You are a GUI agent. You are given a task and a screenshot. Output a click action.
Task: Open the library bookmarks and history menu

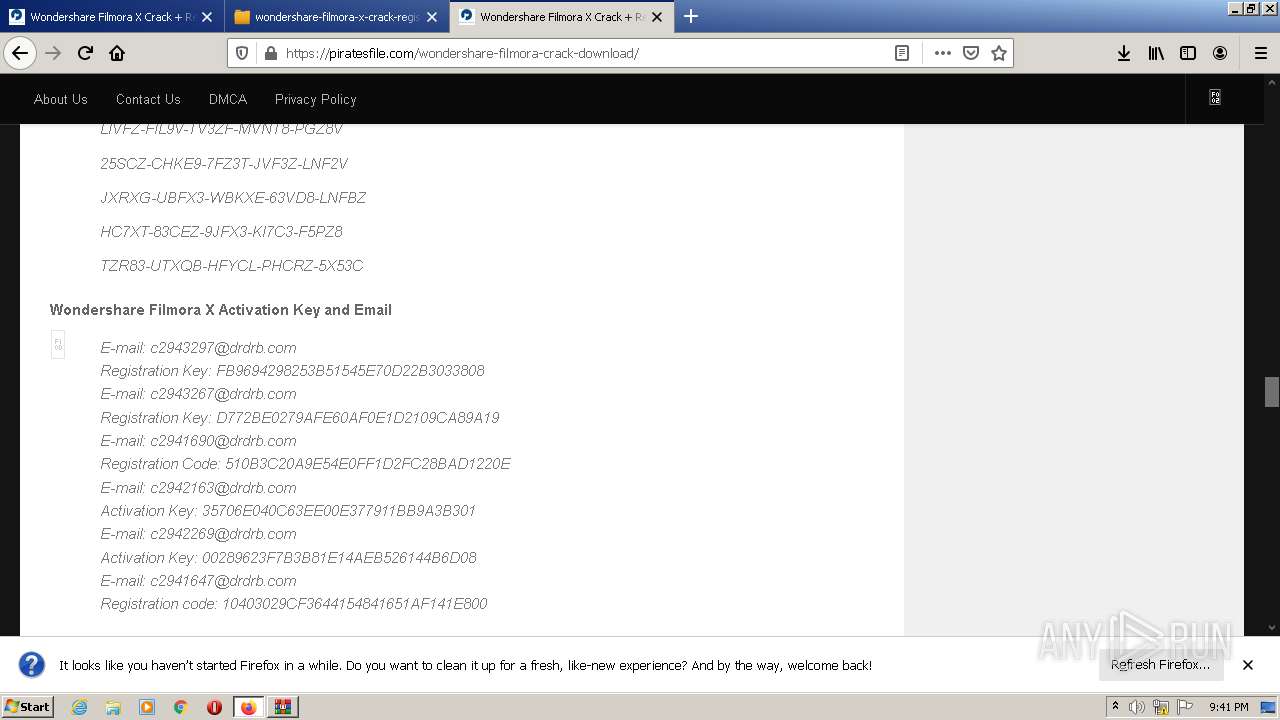point(1156,53)
